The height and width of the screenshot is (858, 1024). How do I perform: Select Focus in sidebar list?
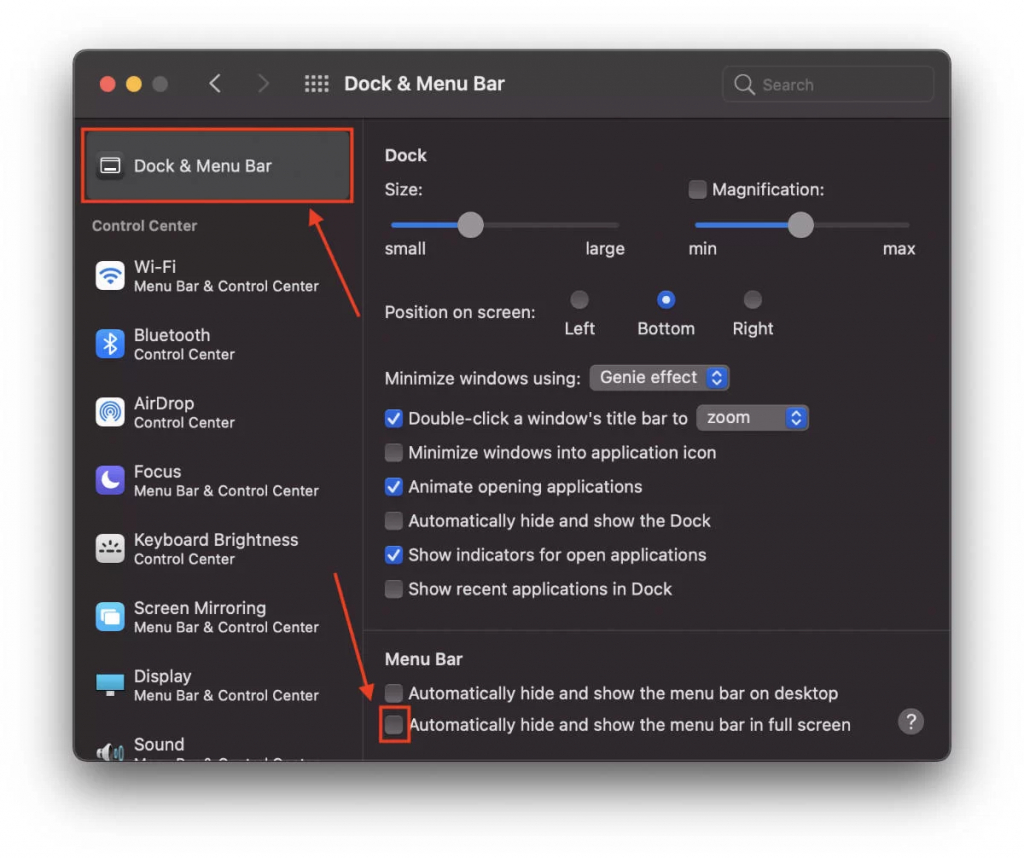(x=217, y=481)
